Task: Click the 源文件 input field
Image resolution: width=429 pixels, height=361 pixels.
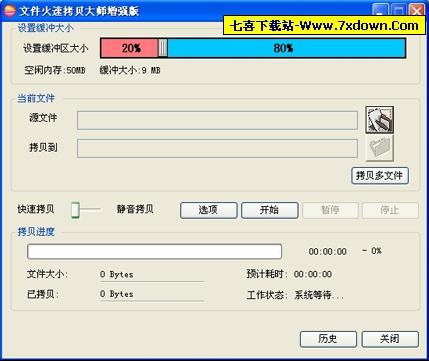Action: [217, 120]
